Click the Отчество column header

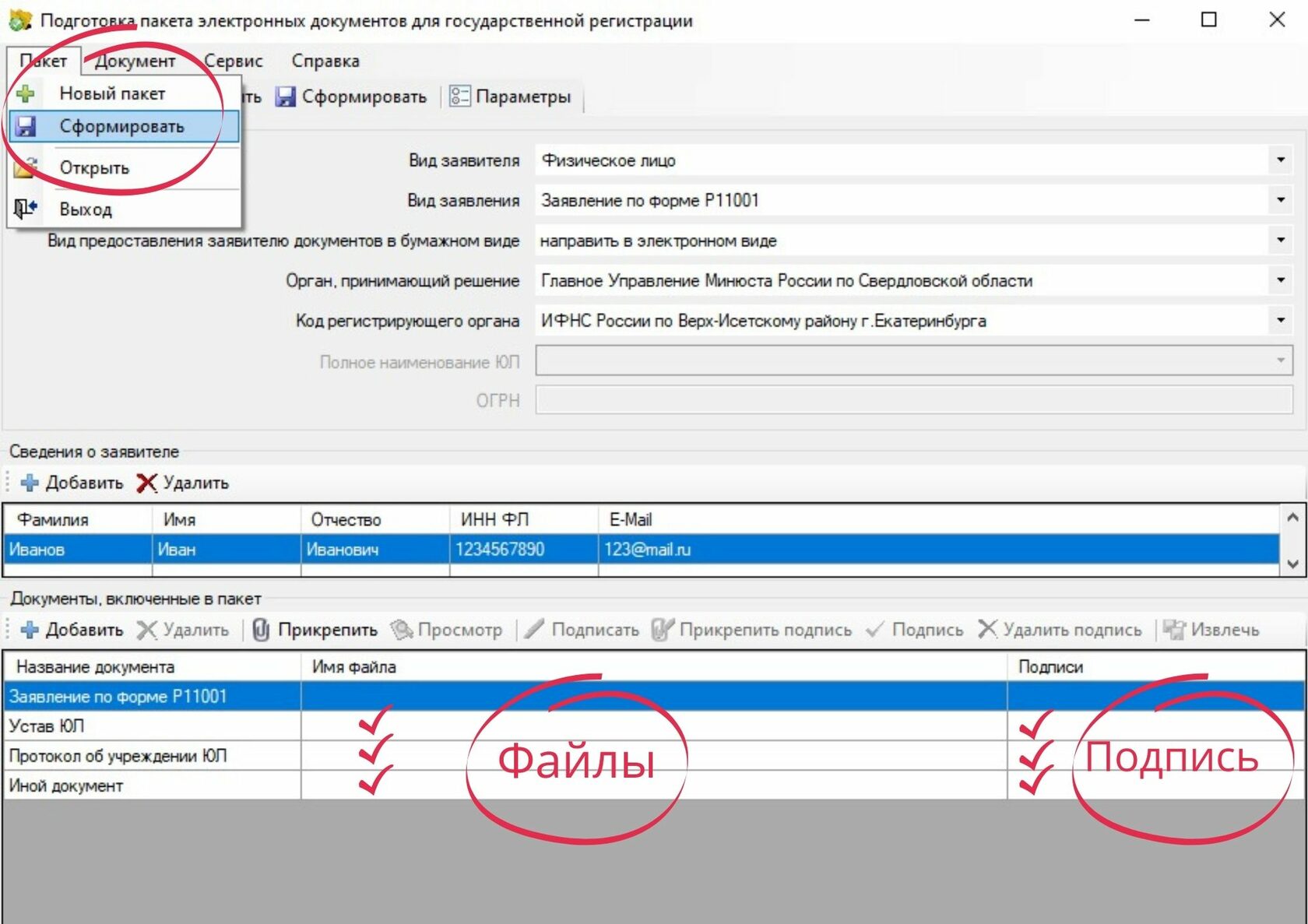[375, 519]
